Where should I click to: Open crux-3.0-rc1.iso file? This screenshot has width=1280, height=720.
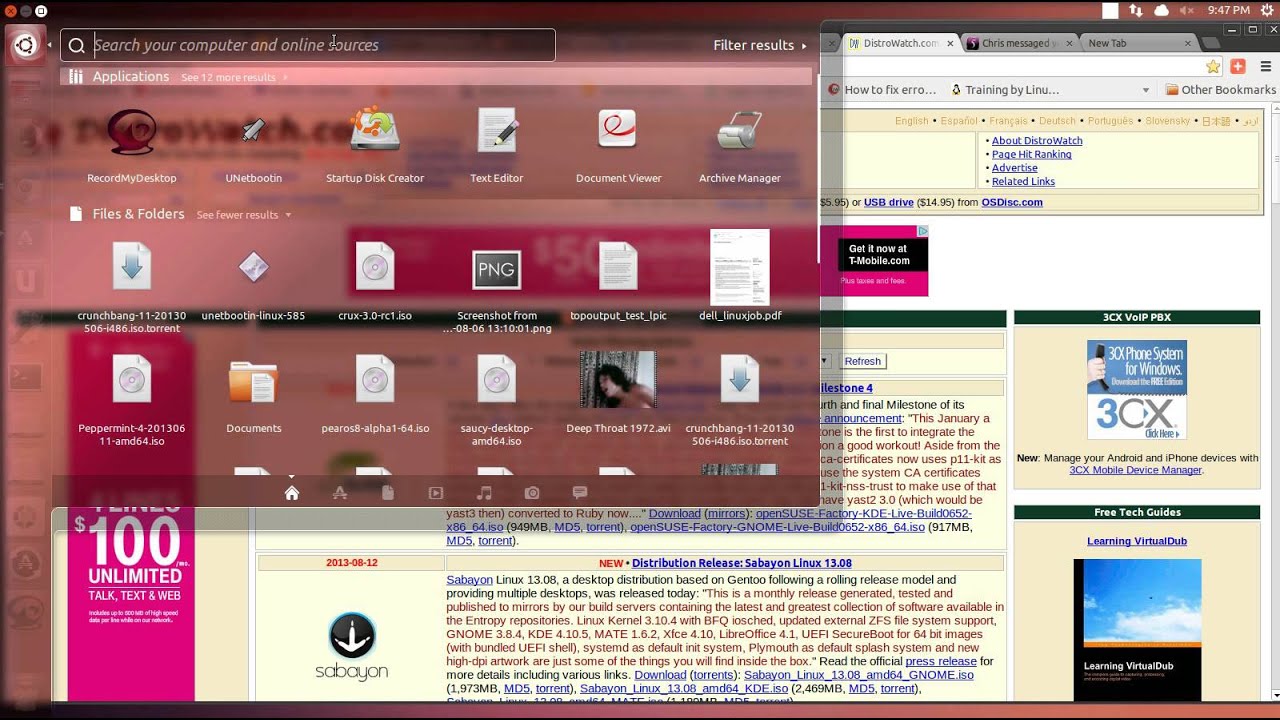[x=375, y=268]
